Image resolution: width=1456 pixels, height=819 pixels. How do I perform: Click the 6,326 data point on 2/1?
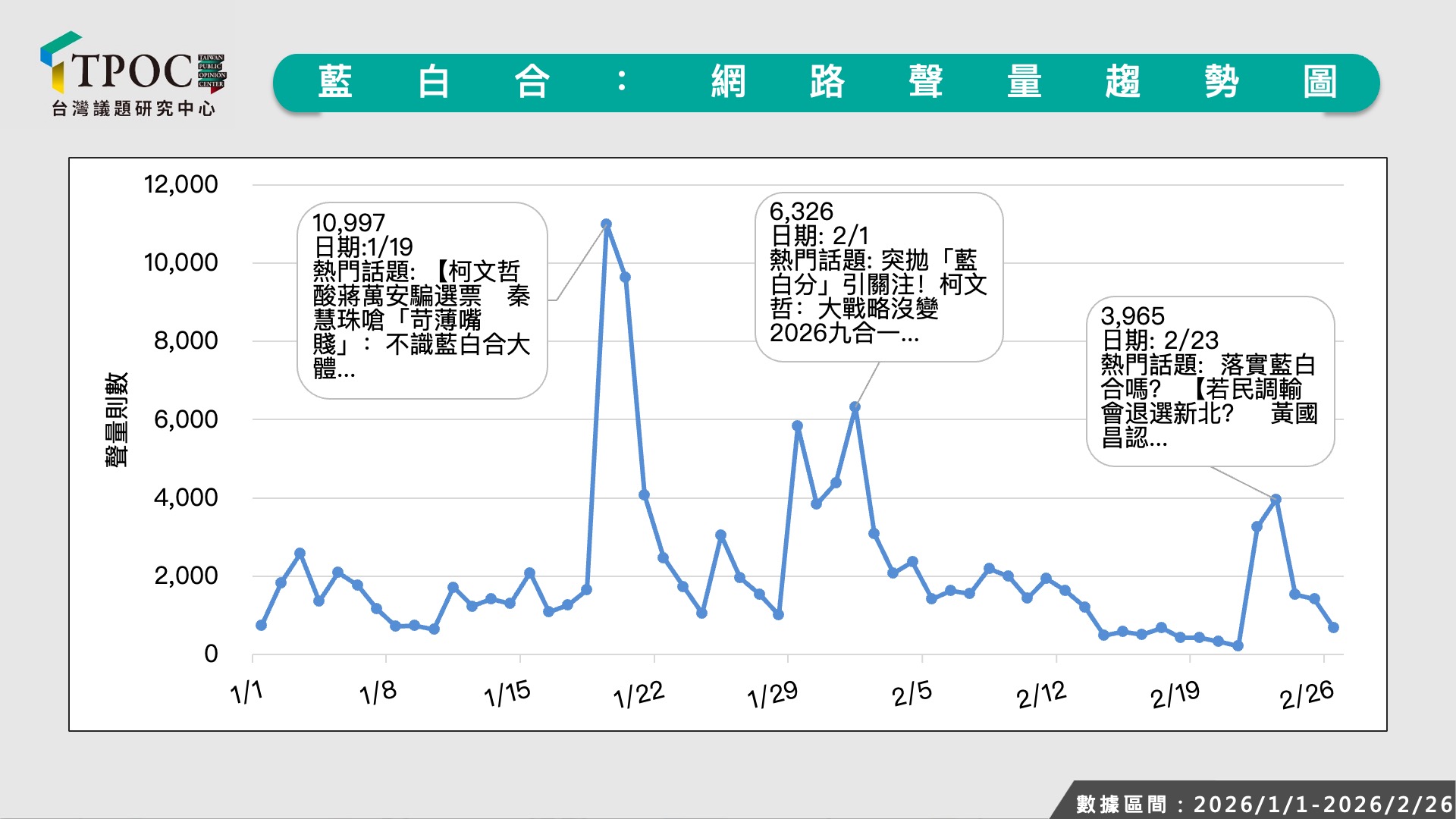point(855,407)
